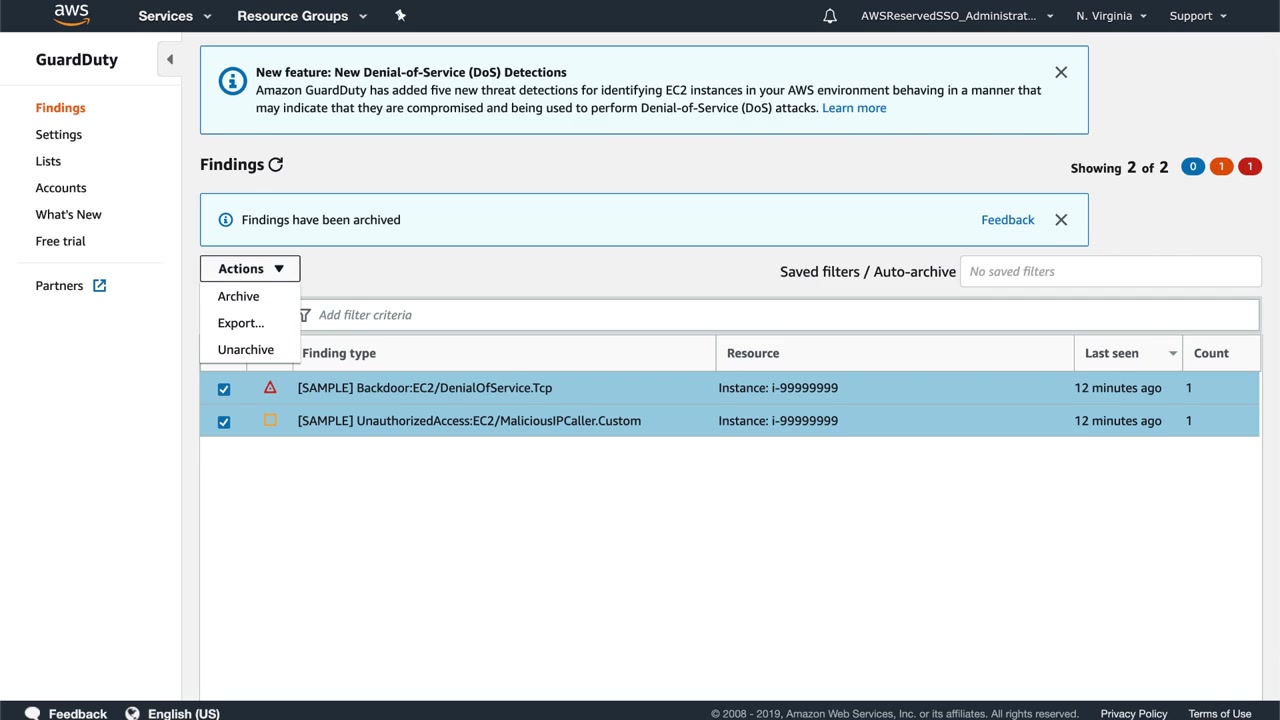Choose Export from the Actions menu
1280x720 pixels.
(241, 323)
